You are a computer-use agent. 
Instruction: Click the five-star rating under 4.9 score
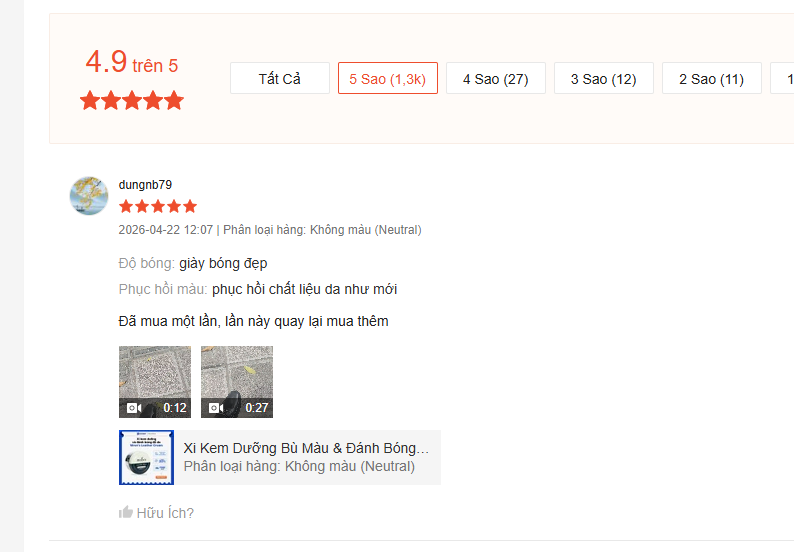132,100
